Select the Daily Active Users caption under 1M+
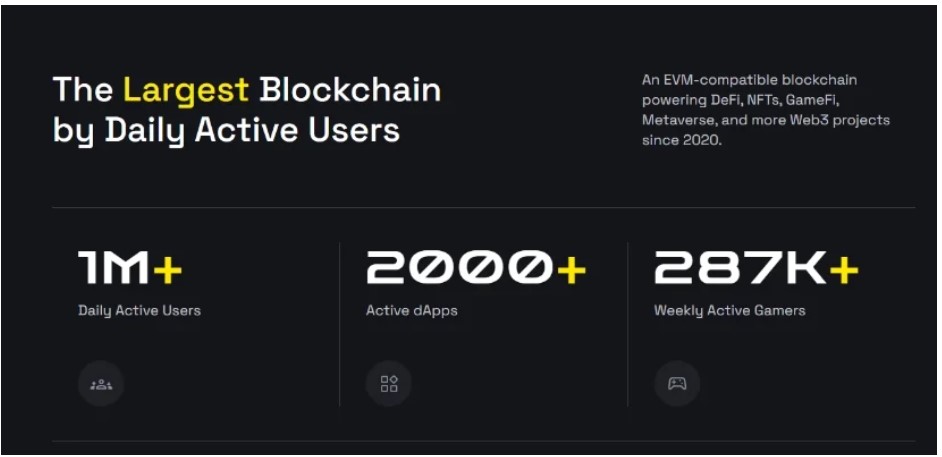 point(139,311)
